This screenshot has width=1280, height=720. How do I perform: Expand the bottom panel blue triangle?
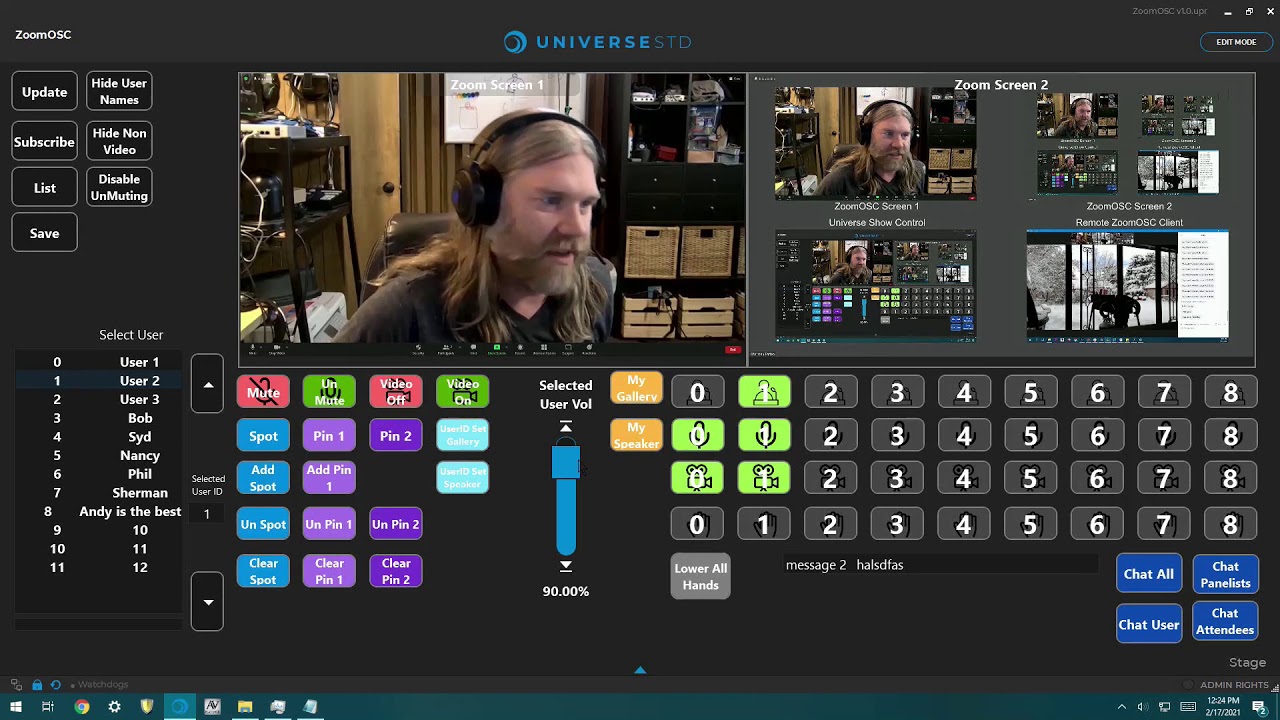pyautogui.click(x=640, y=670)
